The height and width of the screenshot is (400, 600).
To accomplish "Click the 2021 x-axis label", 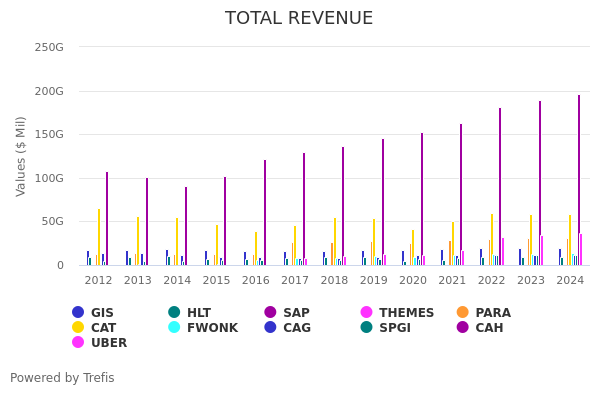I will point(452,281).
